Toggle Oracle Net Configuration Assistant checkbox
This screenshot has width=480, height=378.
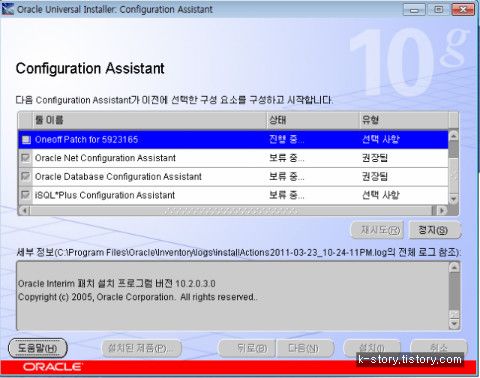[x=26, y=158]
